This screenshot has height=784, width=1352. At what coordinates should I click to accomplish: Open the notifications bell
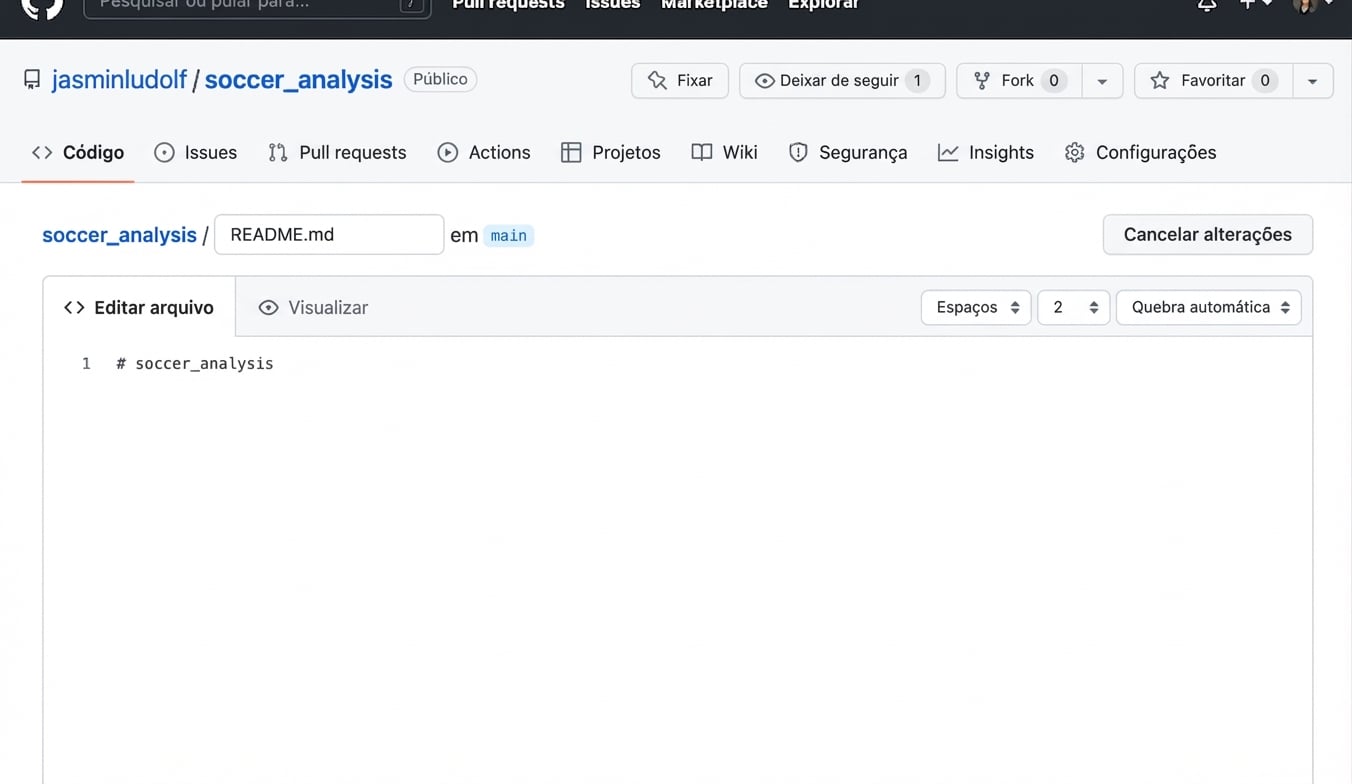pyautogui.click(x=1207, y=5)
